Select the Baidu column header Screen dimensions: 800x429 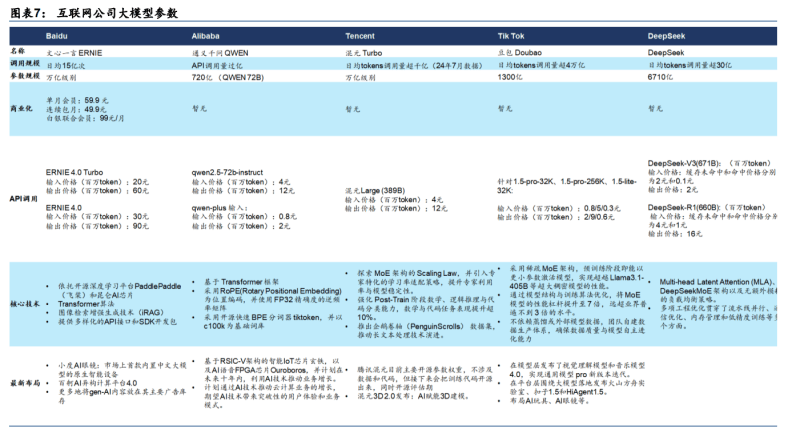[57, 36]
